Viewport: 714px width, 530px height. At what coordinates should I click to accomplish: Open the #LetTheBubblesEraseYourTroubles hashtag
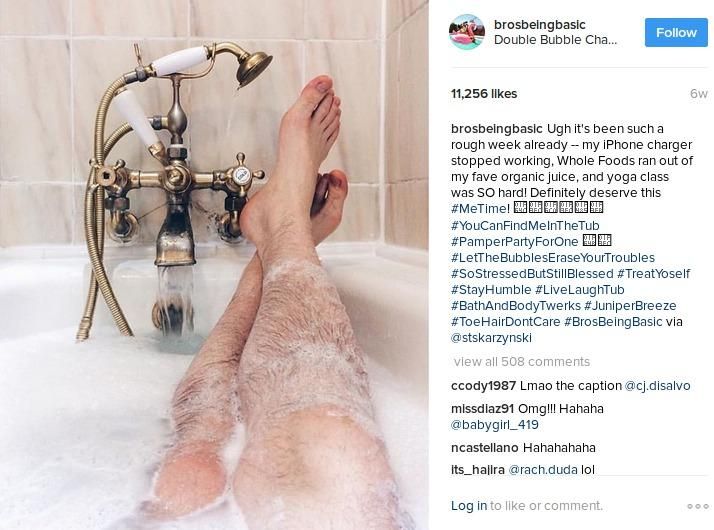553,257
